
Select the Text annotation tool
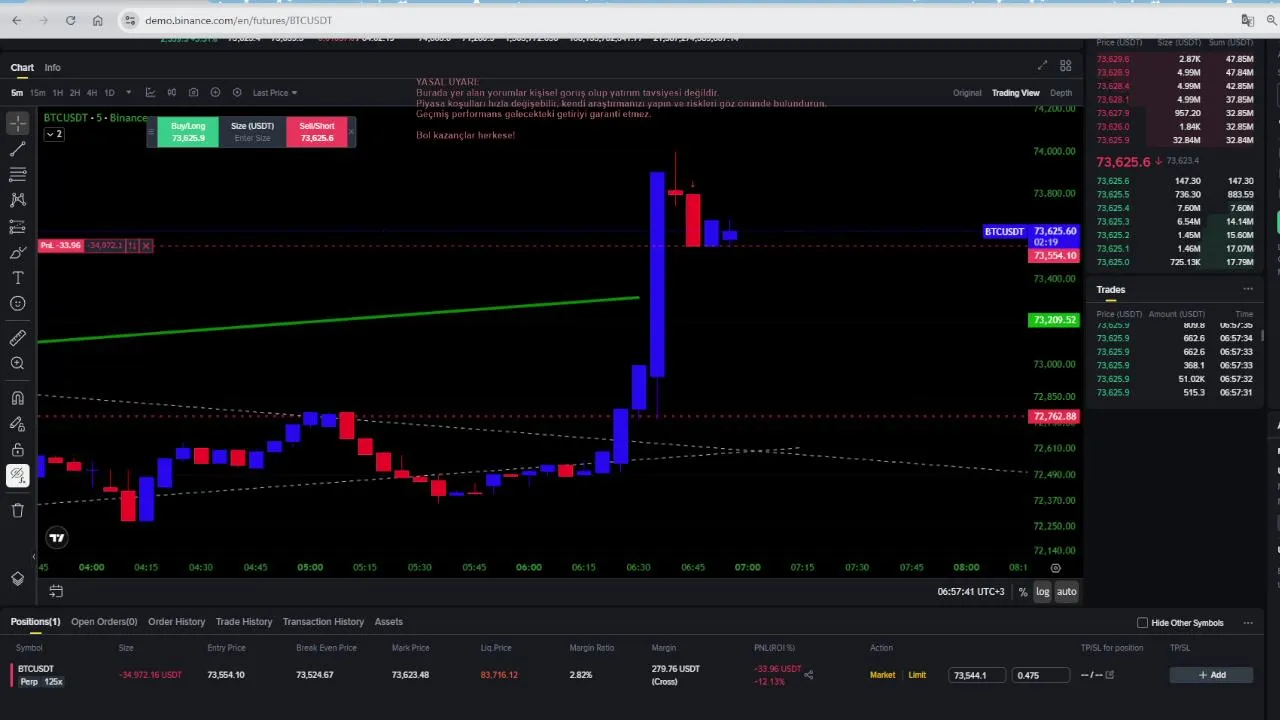click(x=17, y=278)
